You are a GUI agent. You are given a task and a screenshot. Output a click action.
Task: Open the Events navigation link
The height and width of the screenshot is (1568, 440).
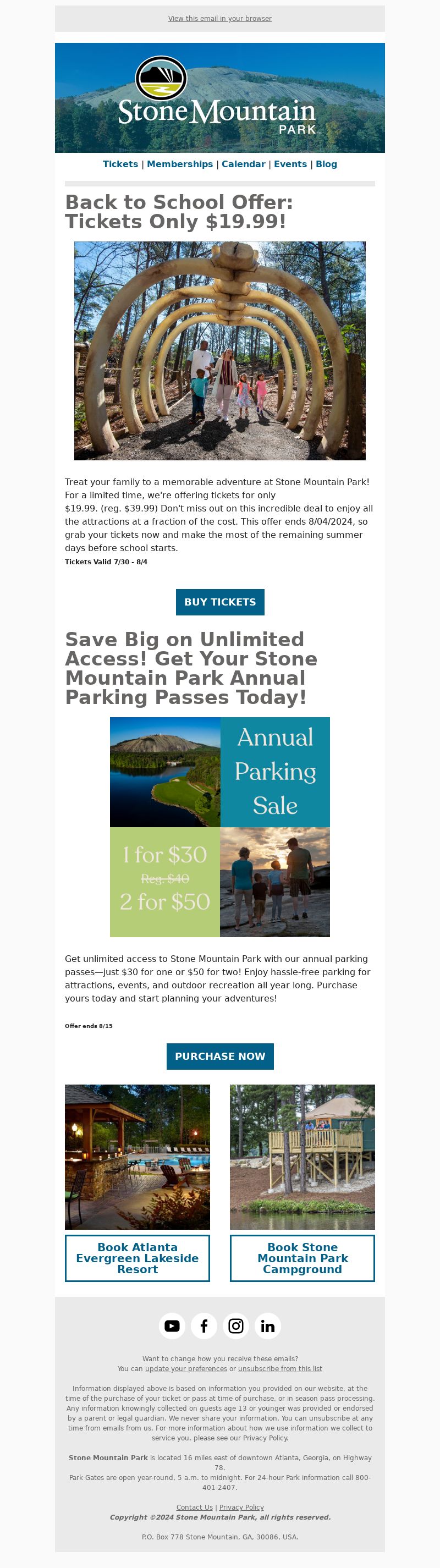pos(290,164)
